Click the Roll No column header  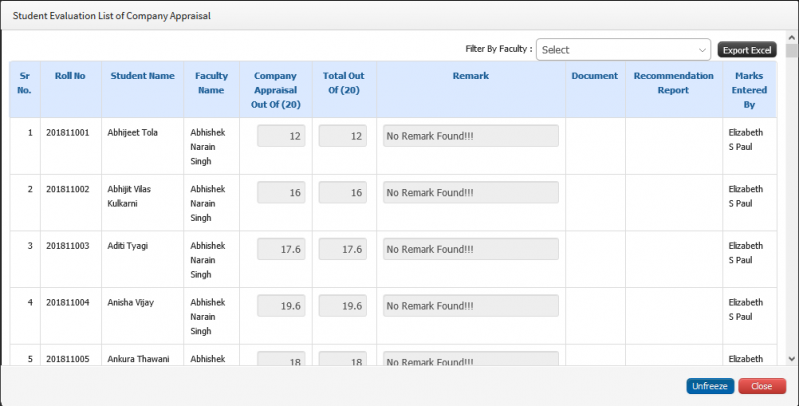tap(70, 75)
